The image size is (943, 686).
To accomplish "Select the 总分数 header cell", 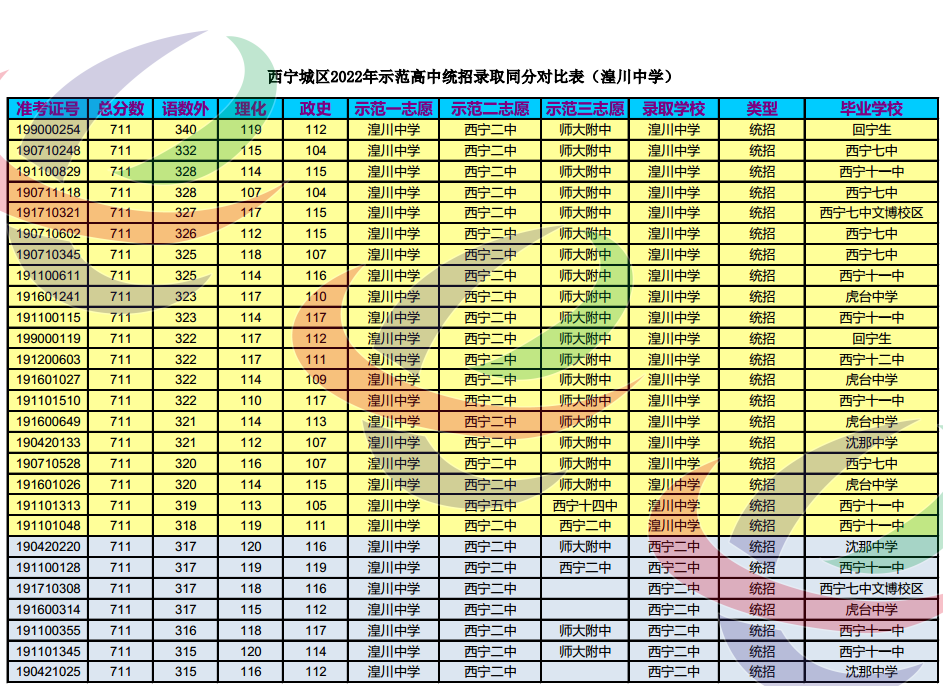I will coord(120,109).
